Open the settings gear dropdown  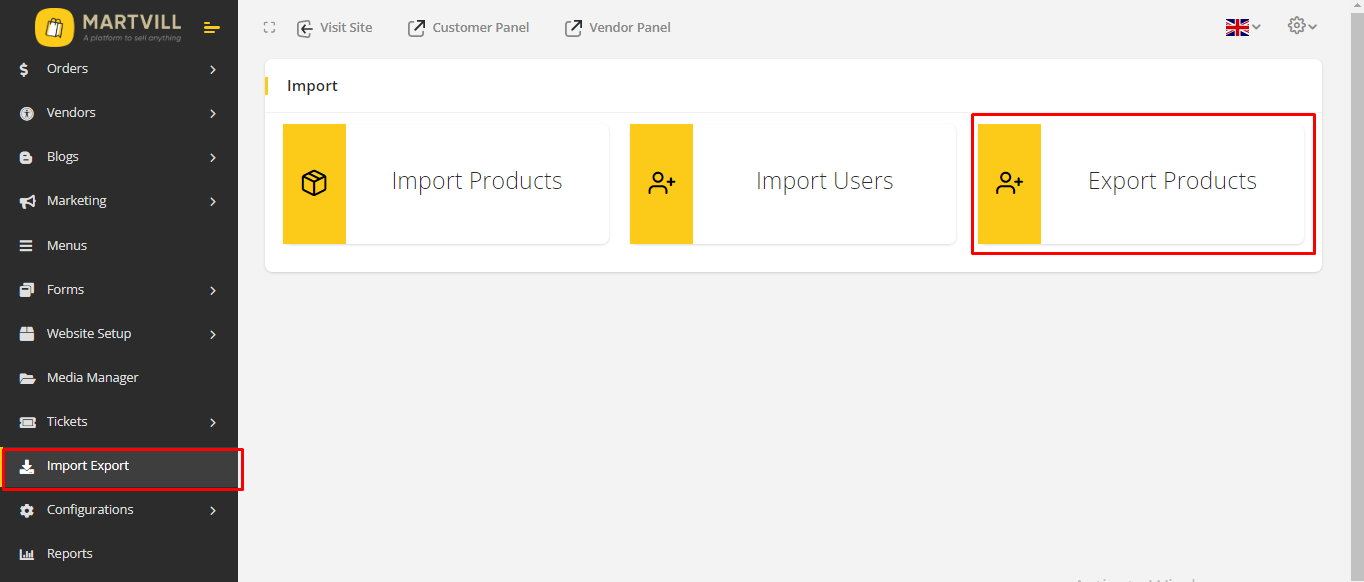(x=1301, y=27)
